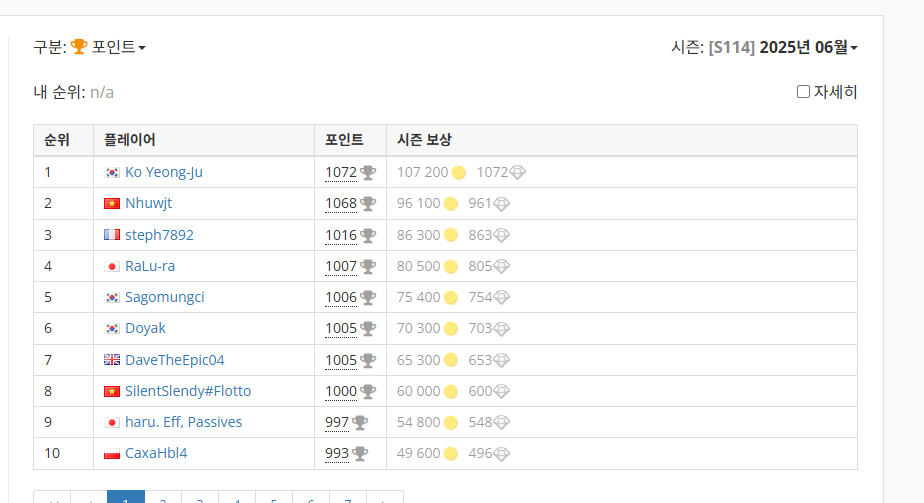Open Sagomungci player profile
The image size is (924, 503).
pyautogui.click(x=164, y=297)
